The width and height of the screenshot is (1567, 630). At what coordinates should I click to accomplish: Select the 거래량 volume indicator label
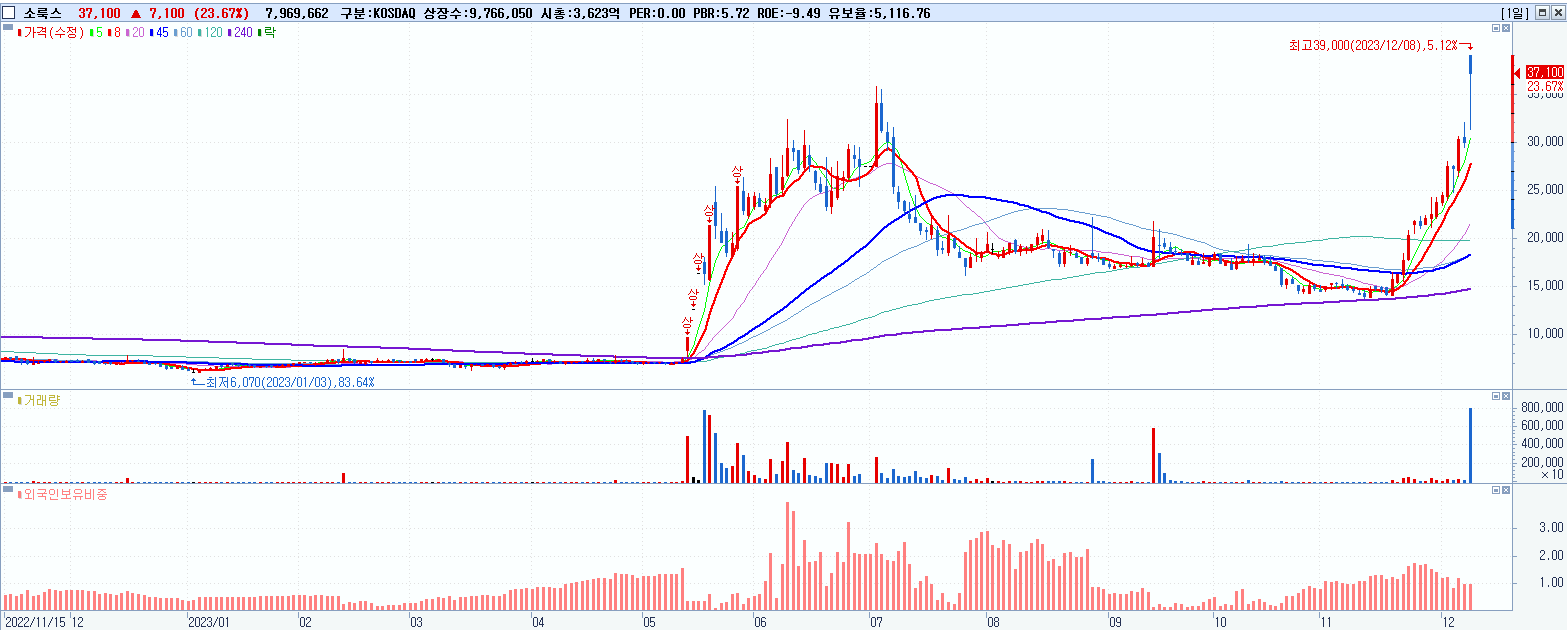click(39, 400)
